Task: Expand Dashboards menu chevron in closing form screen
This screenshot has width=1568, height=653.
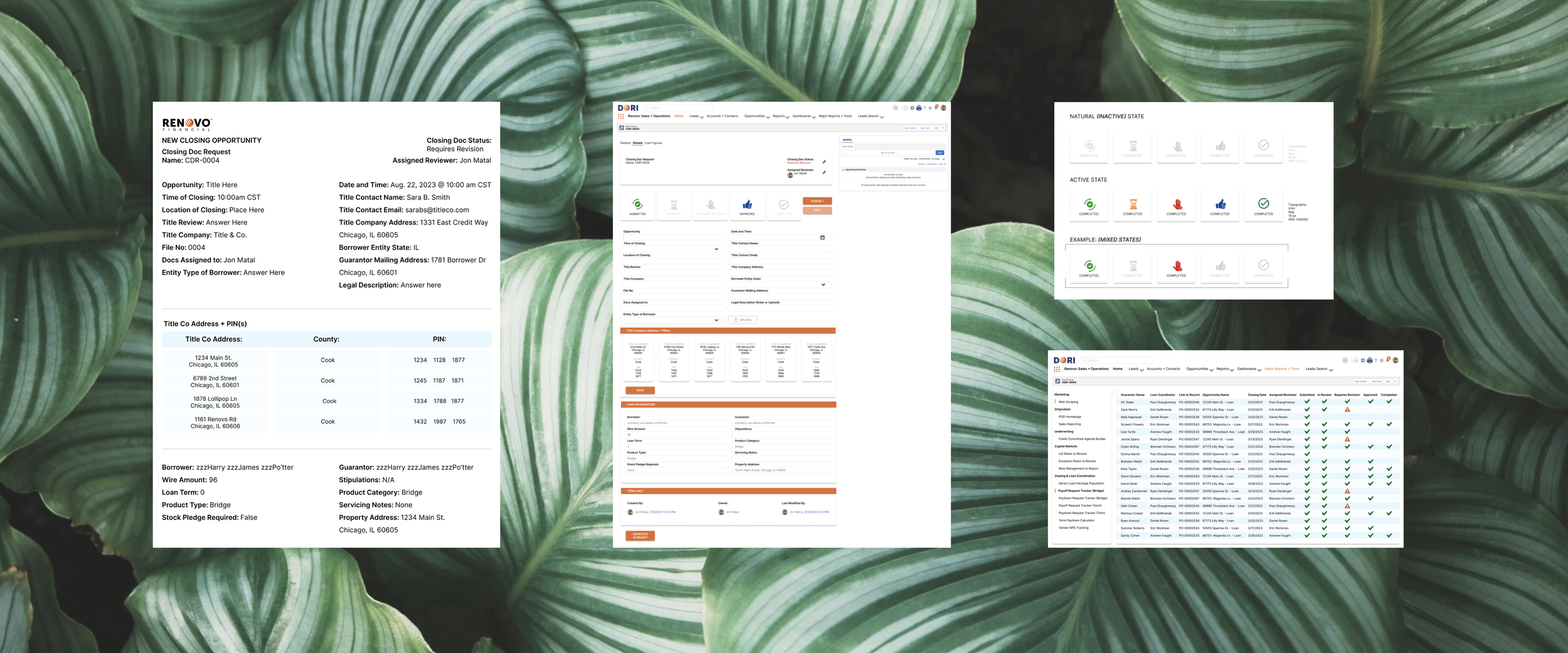Action: tap(813, 117)
